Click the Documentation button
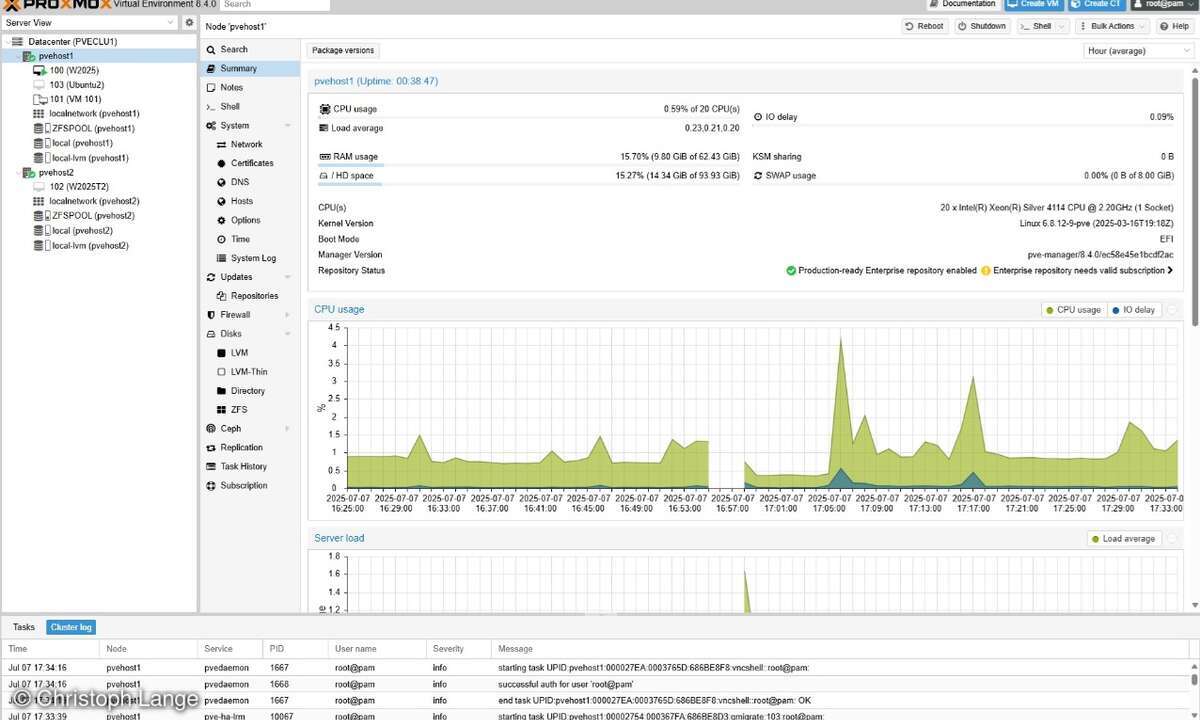1200x720 pixels. (x=962, y=4)
